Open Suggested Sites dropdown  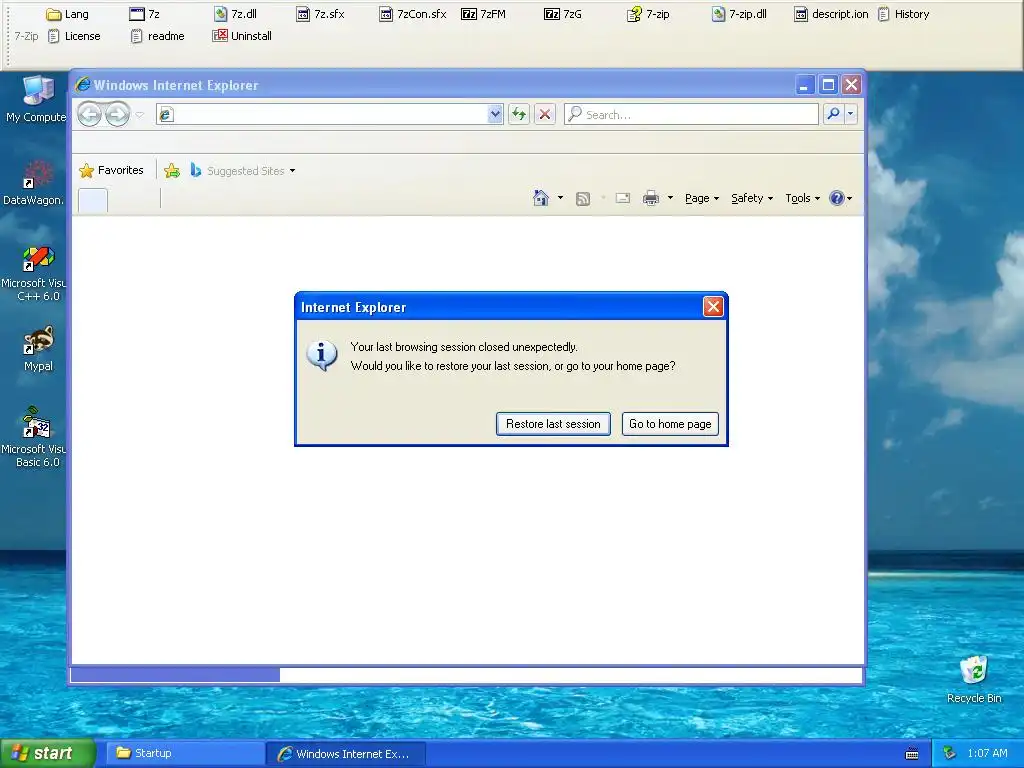point(243,170)
